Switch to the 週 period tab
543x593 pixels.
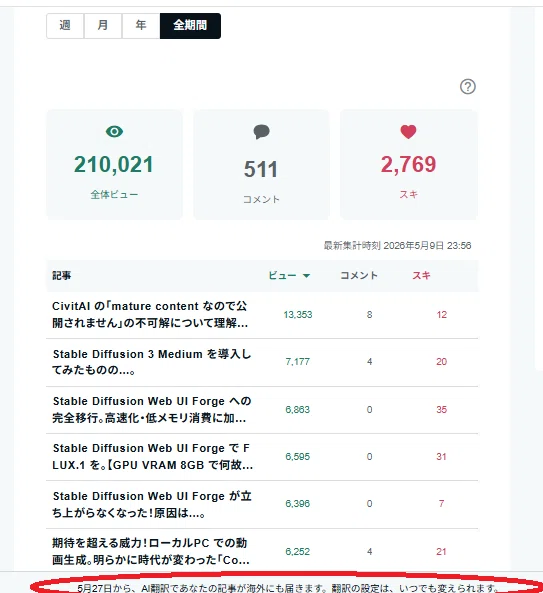point(65,26)
